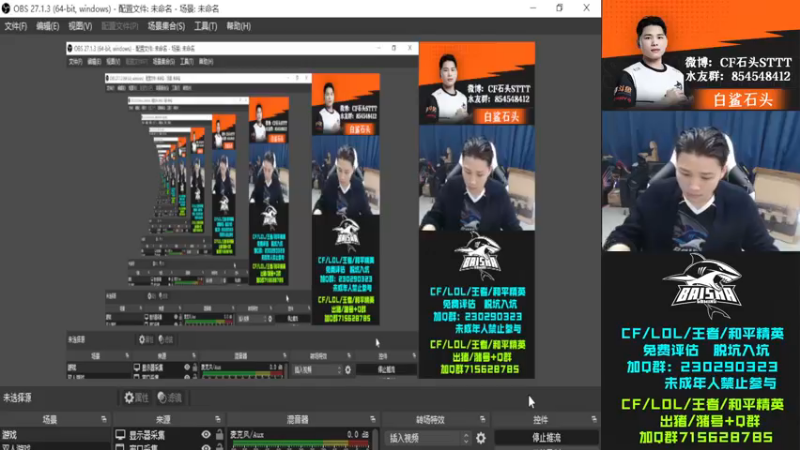
Task: Minimize the OBS window
Action: pyautogui.click(x=533, y=8)
